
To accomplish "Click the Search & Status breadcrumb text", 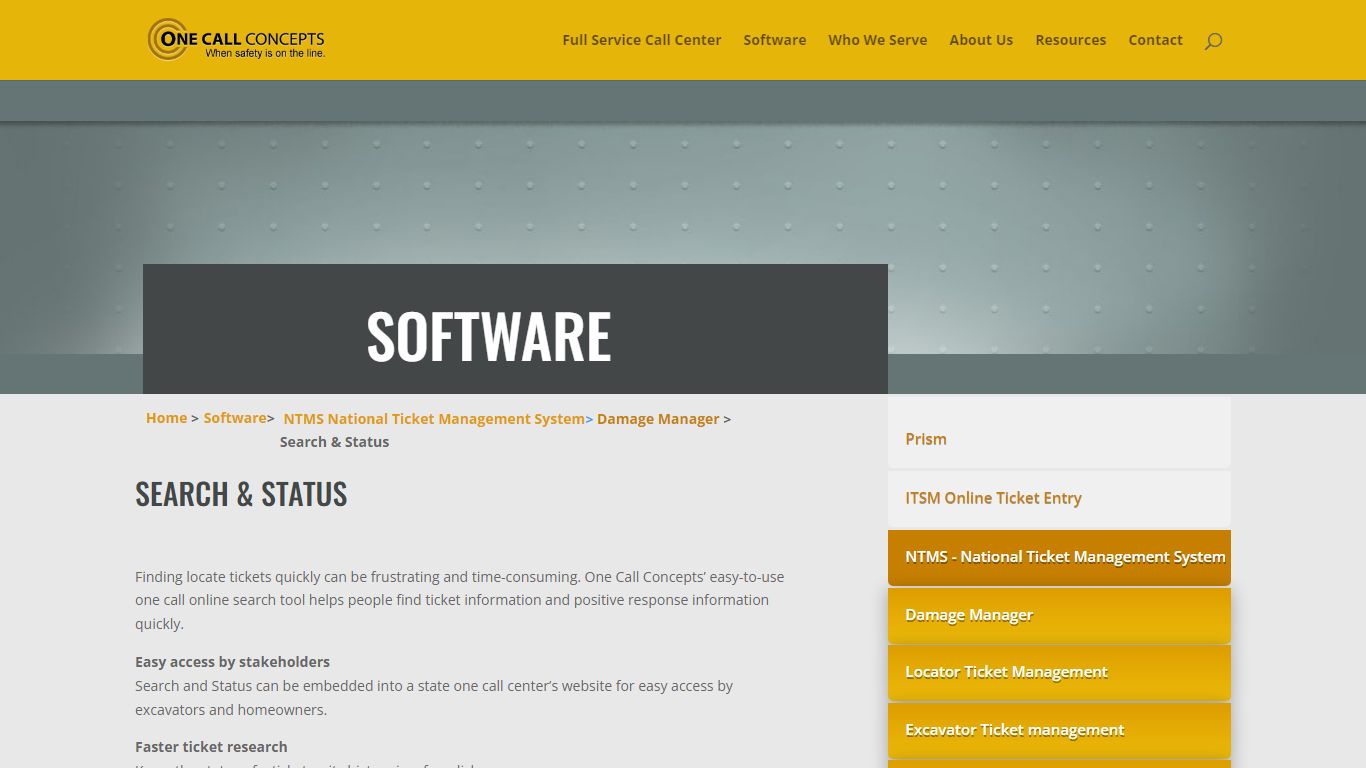I will pos(334,442).
